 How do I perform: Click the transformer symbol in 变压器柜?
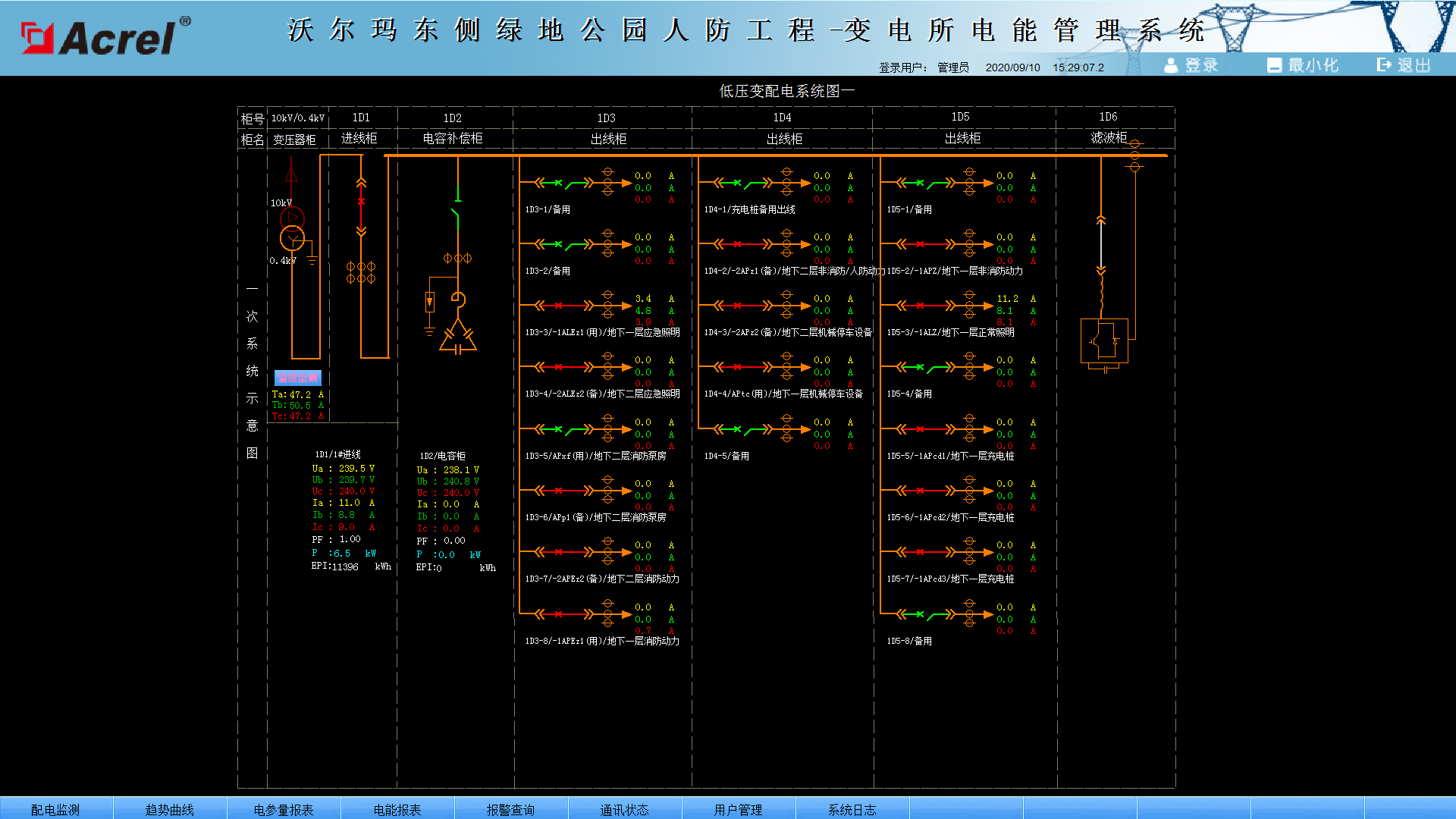292,230
